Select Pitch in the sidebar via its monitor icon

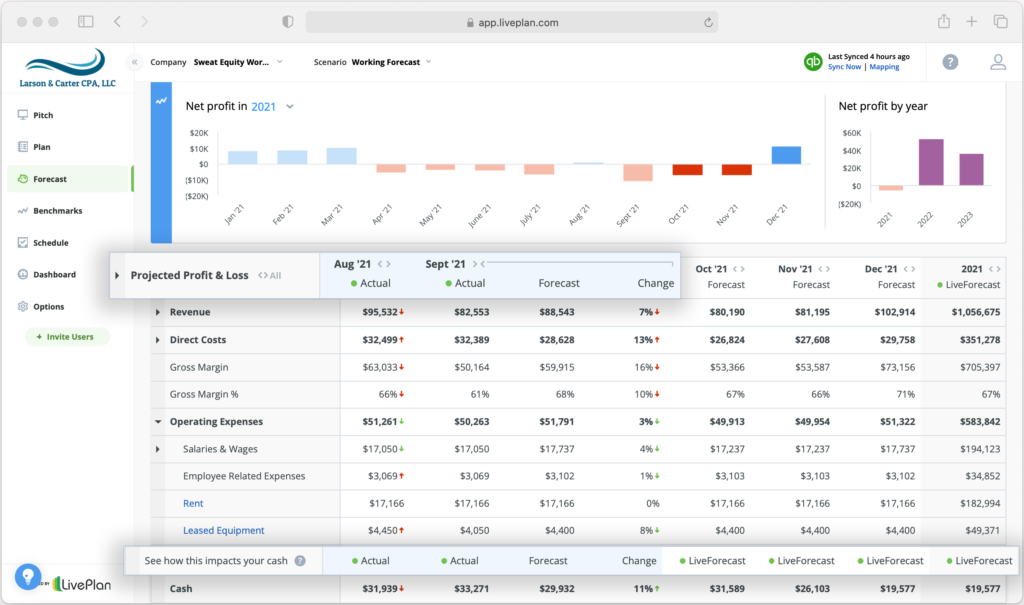[x=21, y=114]
